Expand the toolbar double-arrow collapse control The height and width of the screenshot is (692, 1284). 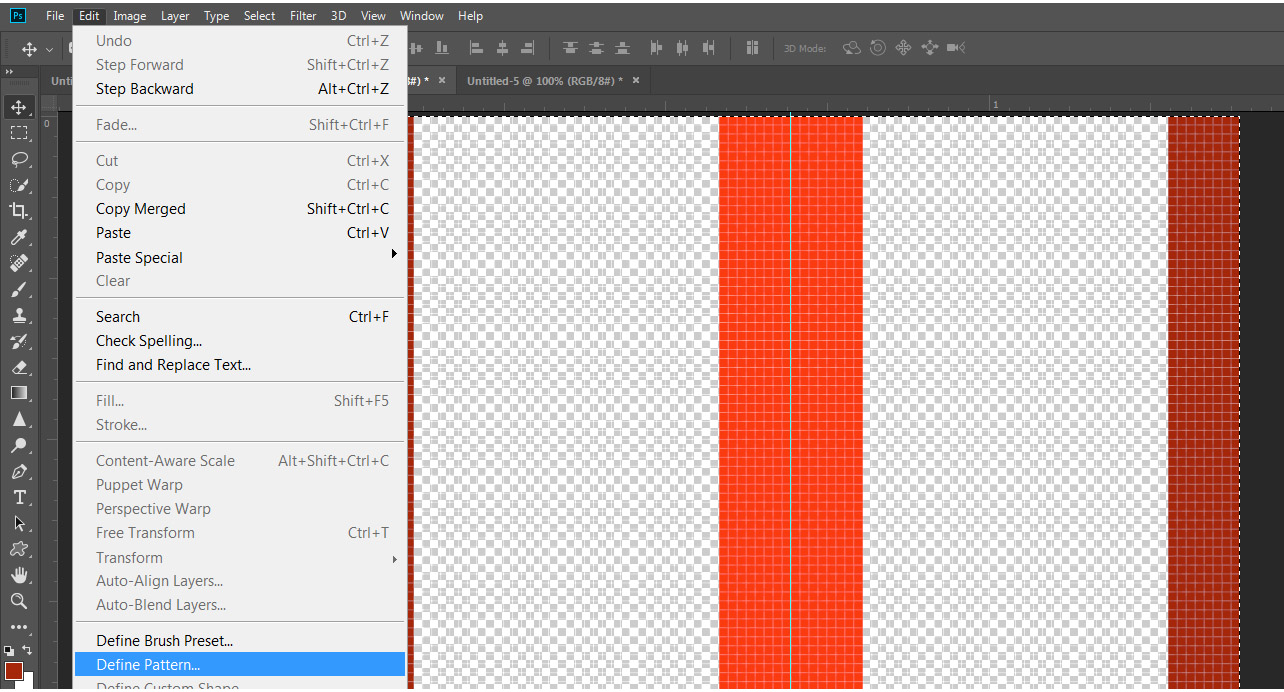coord(10,72)
